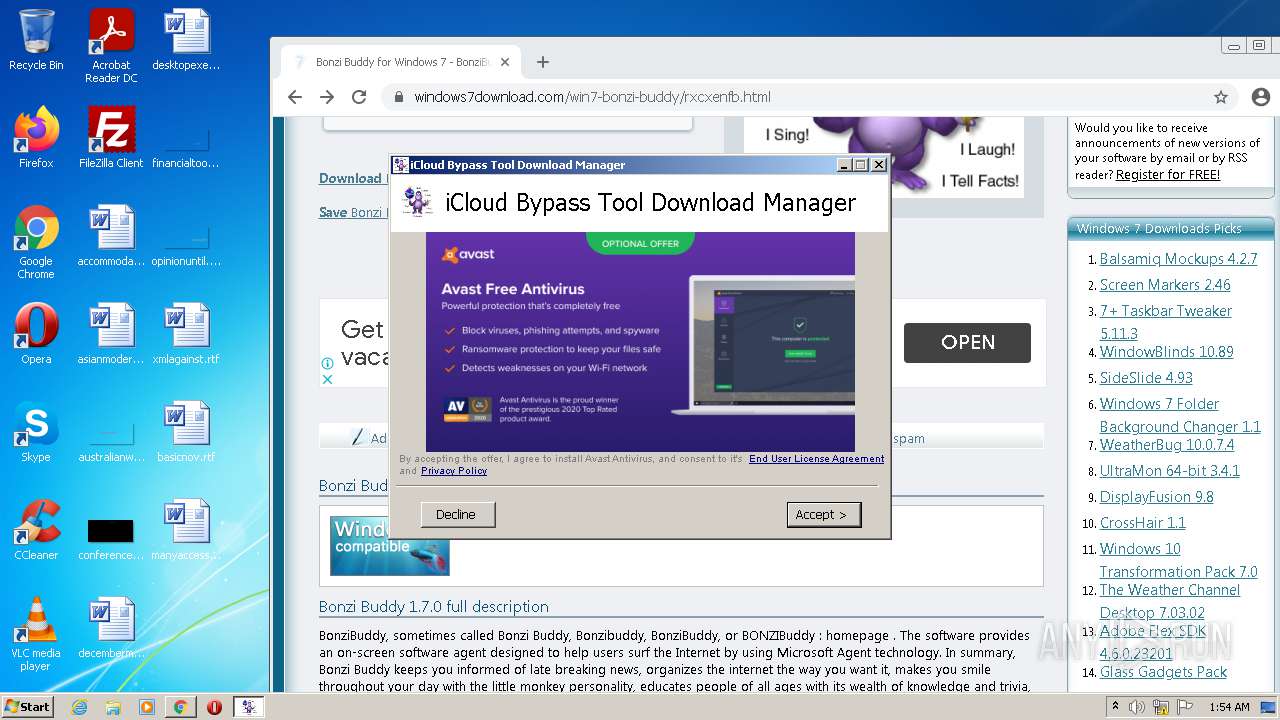Screen dimensions: 1280x720
Task: Click the Windows compatible badge image
Action: point(390,545)
